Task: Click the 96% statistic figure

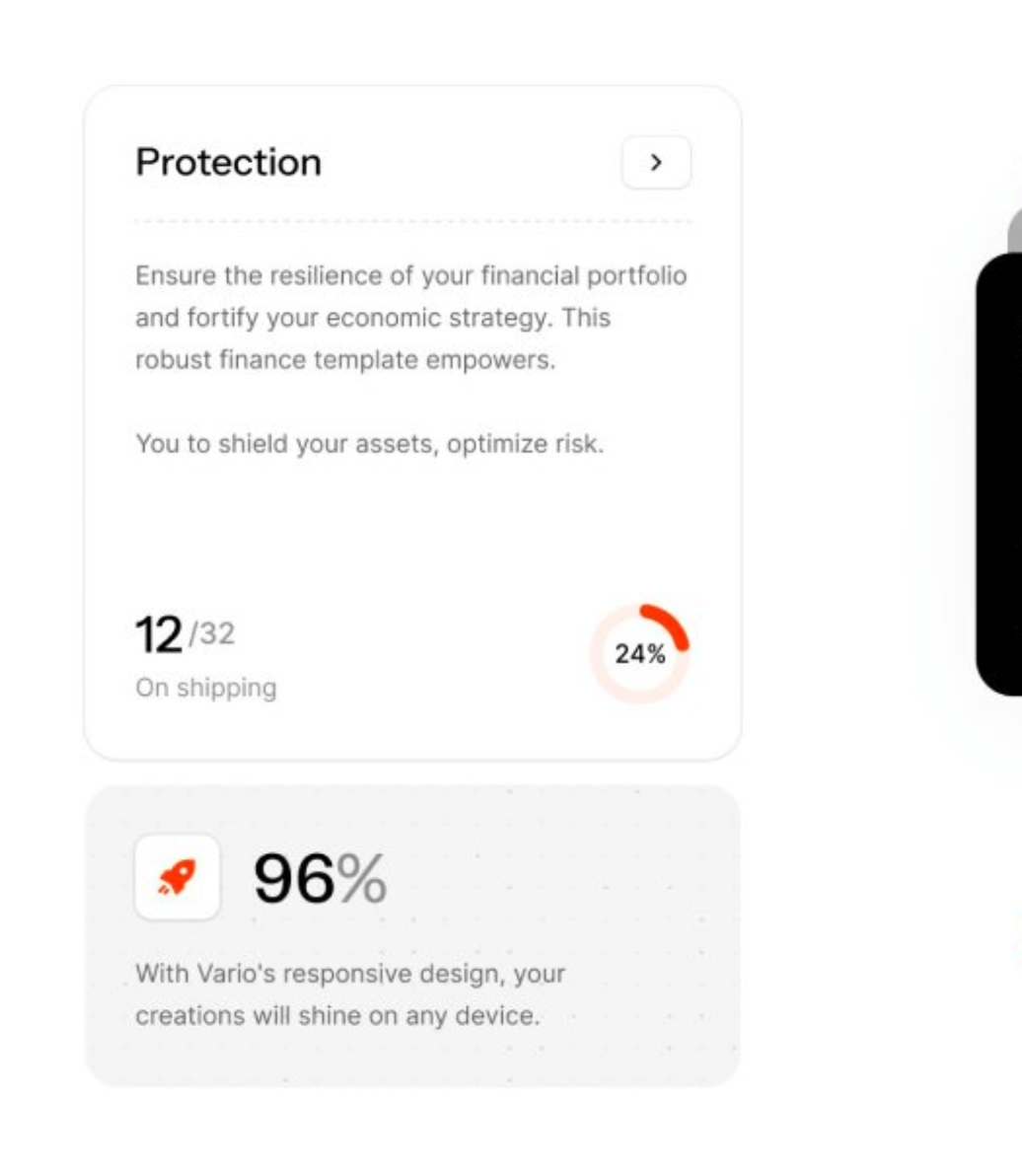Action: click(320, 878)
